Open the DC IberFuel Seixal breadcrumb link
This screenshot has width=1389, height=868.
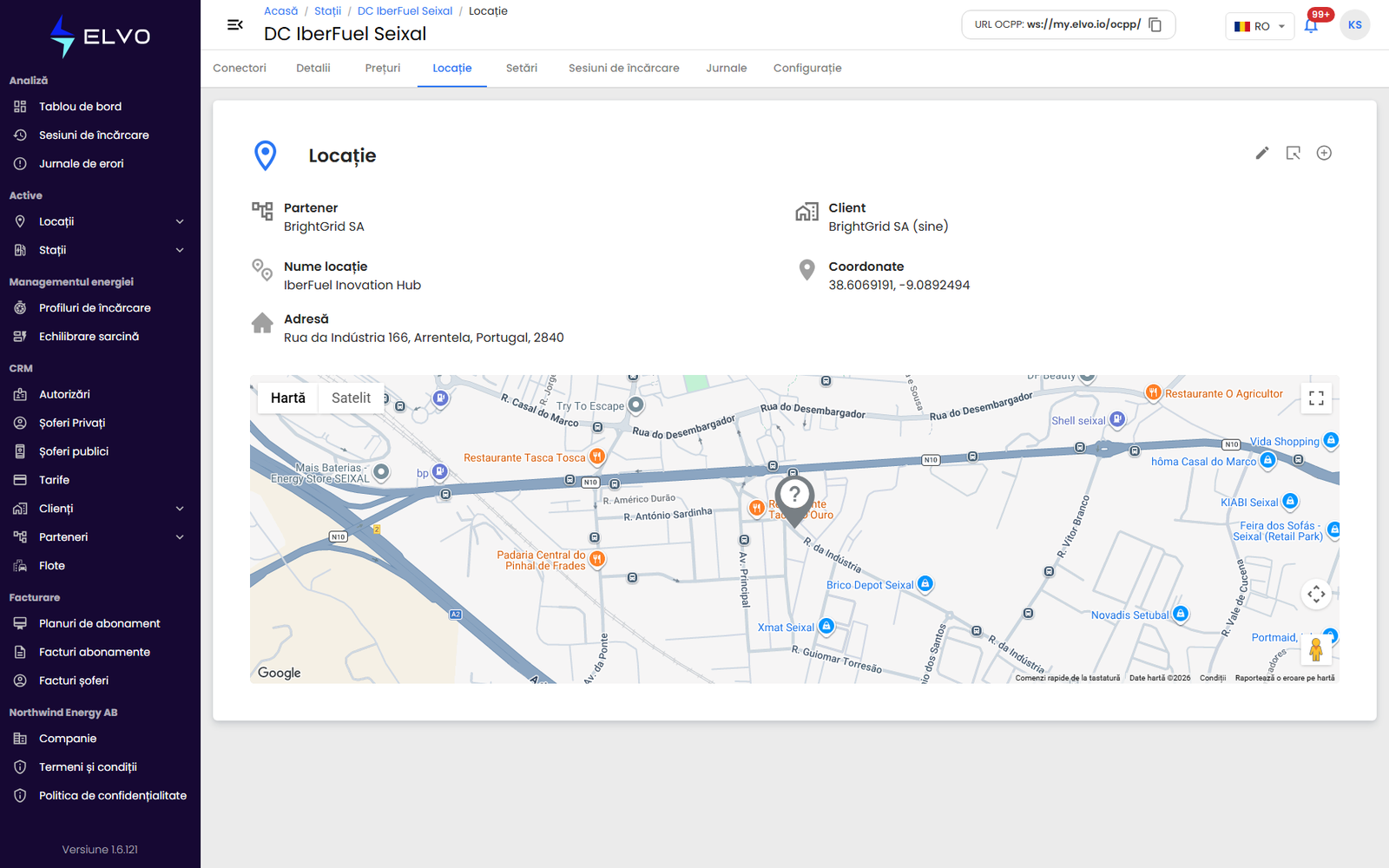coord(405,11)
